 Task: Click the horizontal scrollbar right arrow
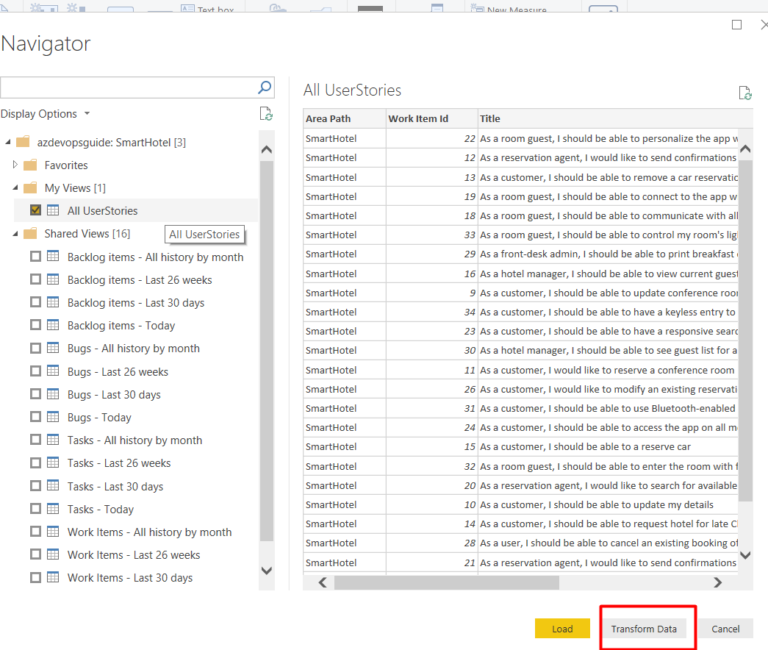click(718, 582)
